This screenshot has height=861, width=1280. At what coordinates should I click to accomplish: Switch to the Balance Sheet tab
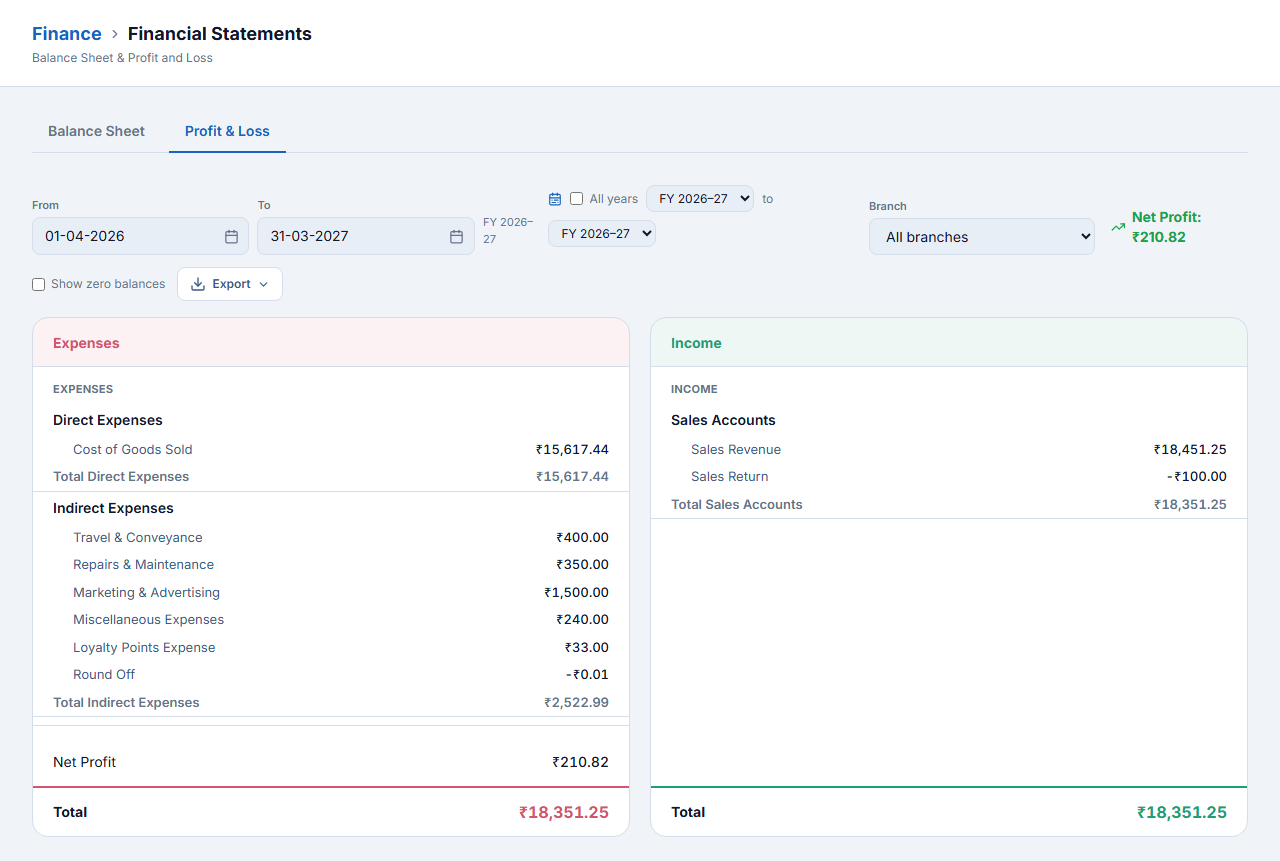96,131
